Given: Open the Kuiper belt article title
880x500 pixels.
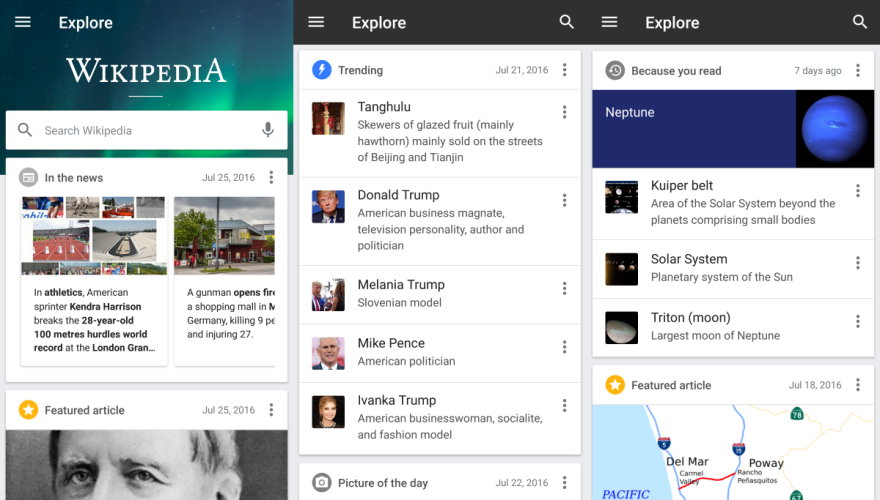Looking at the screenshot, I should pyautogui.click(x=682, y=185).
